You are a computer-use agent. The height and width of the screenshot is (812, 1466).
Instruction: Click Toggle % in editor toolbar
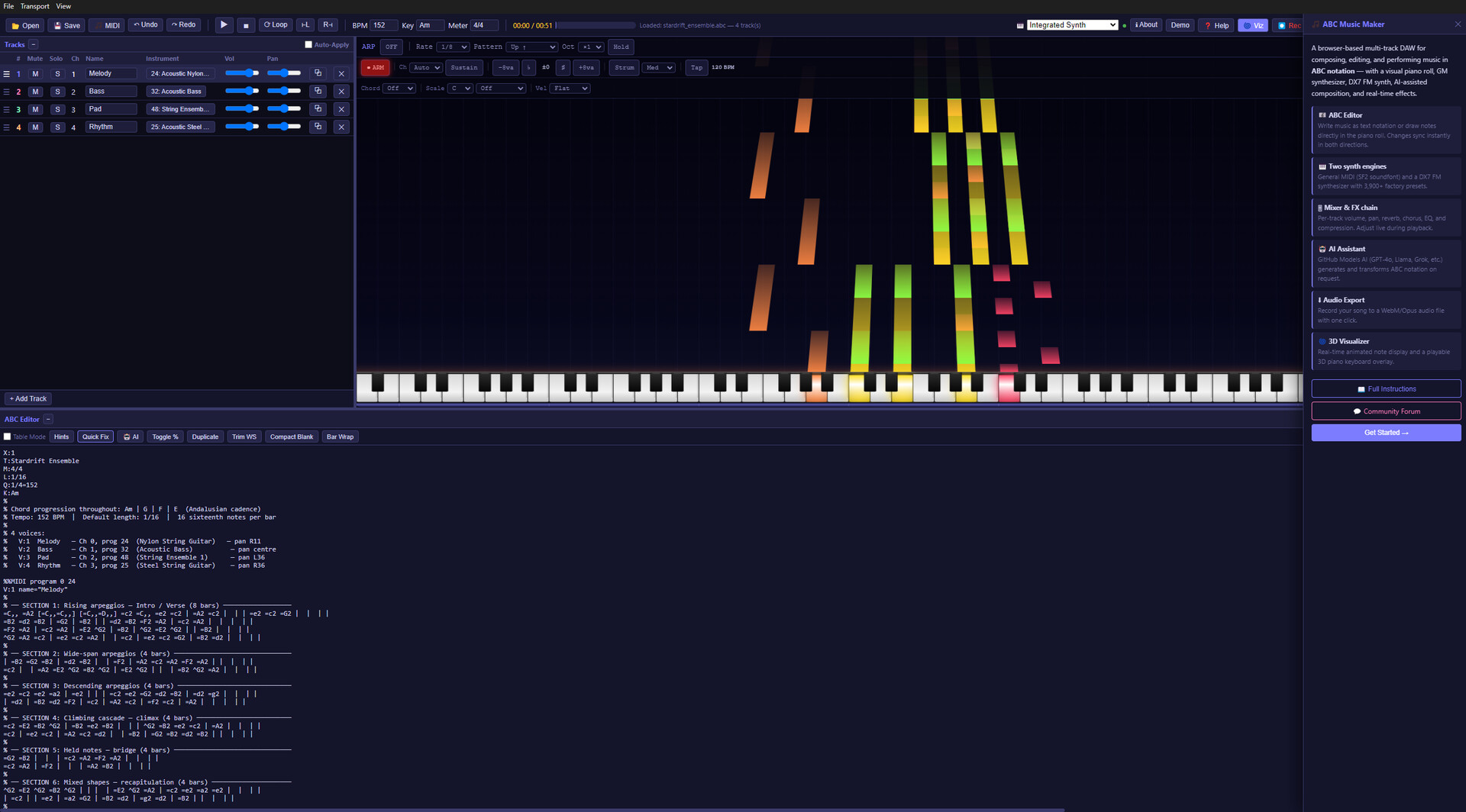coord(165,437)
